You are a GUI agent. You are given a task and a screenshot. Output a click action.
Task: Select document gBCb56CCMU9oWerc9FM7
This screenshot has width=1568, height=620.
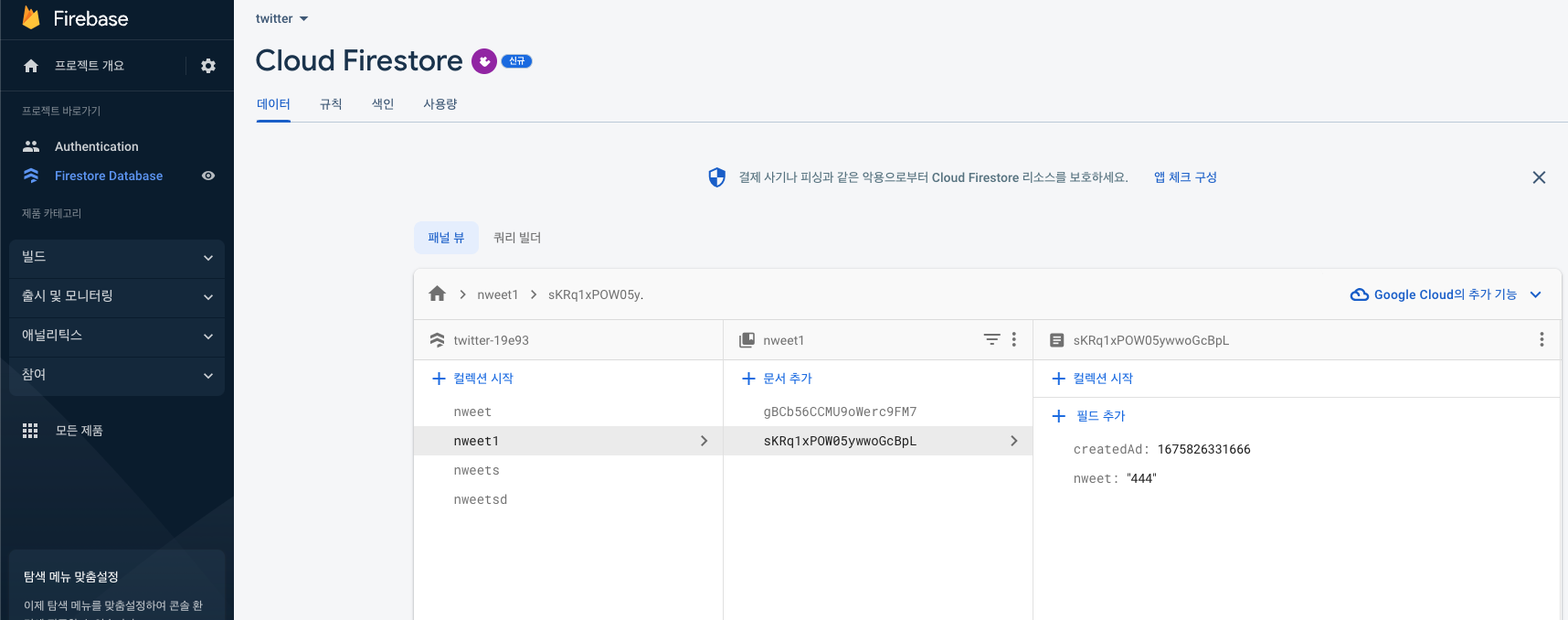840,412
